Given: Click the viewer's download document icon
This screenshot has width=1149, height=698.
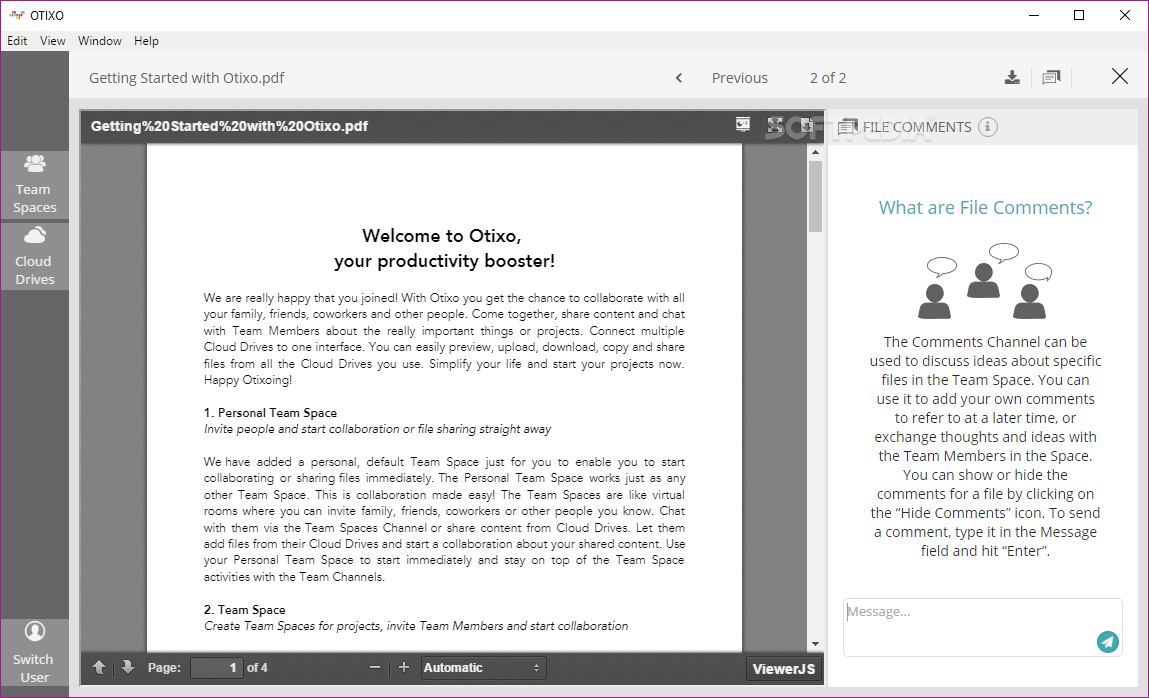Looking at the screenshot, I should tap(806, 125).
